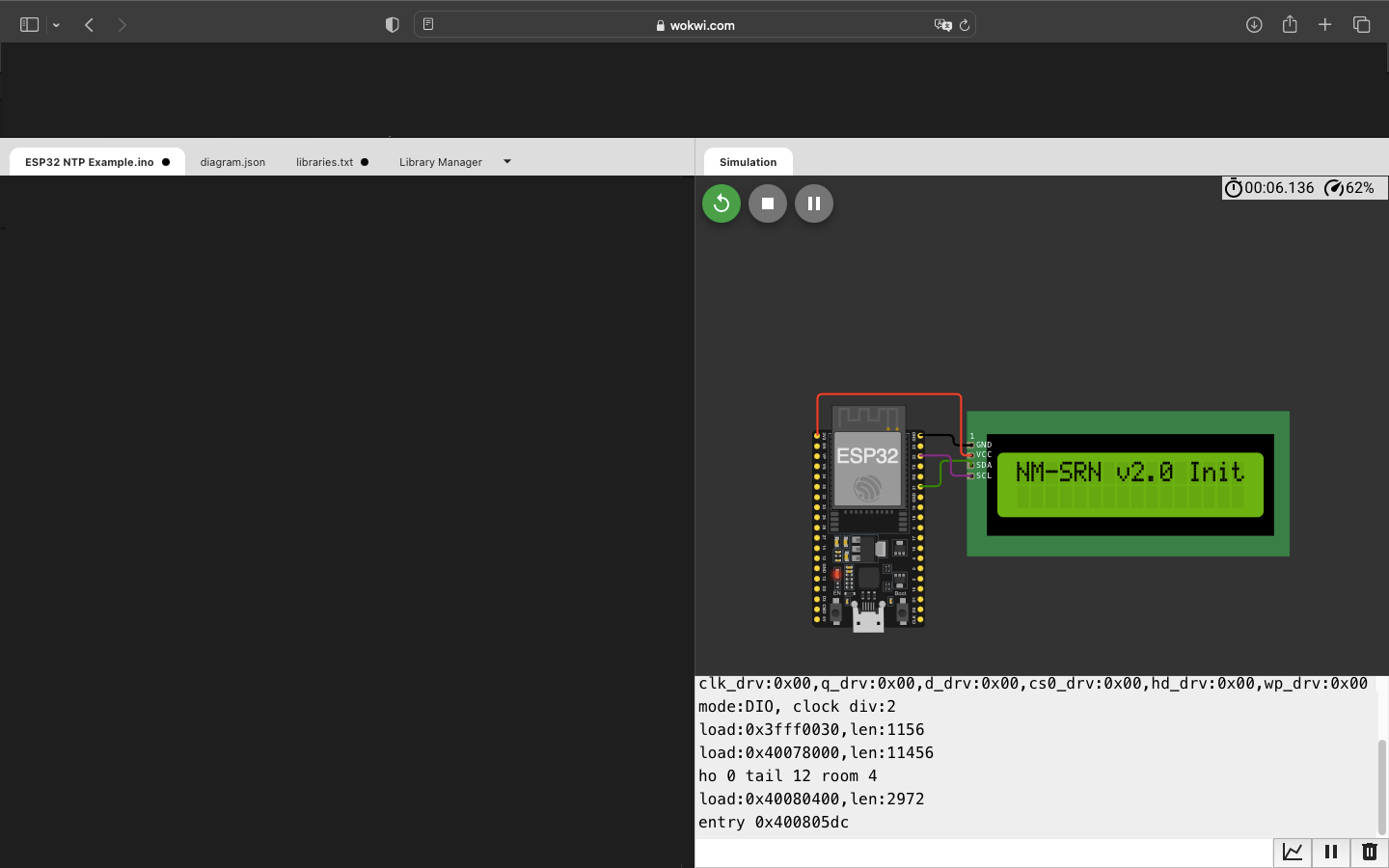Image resolution: width=1389 pixels, height=868 pixels.
Task: Open privacy shield report
Action: [392, 25]
